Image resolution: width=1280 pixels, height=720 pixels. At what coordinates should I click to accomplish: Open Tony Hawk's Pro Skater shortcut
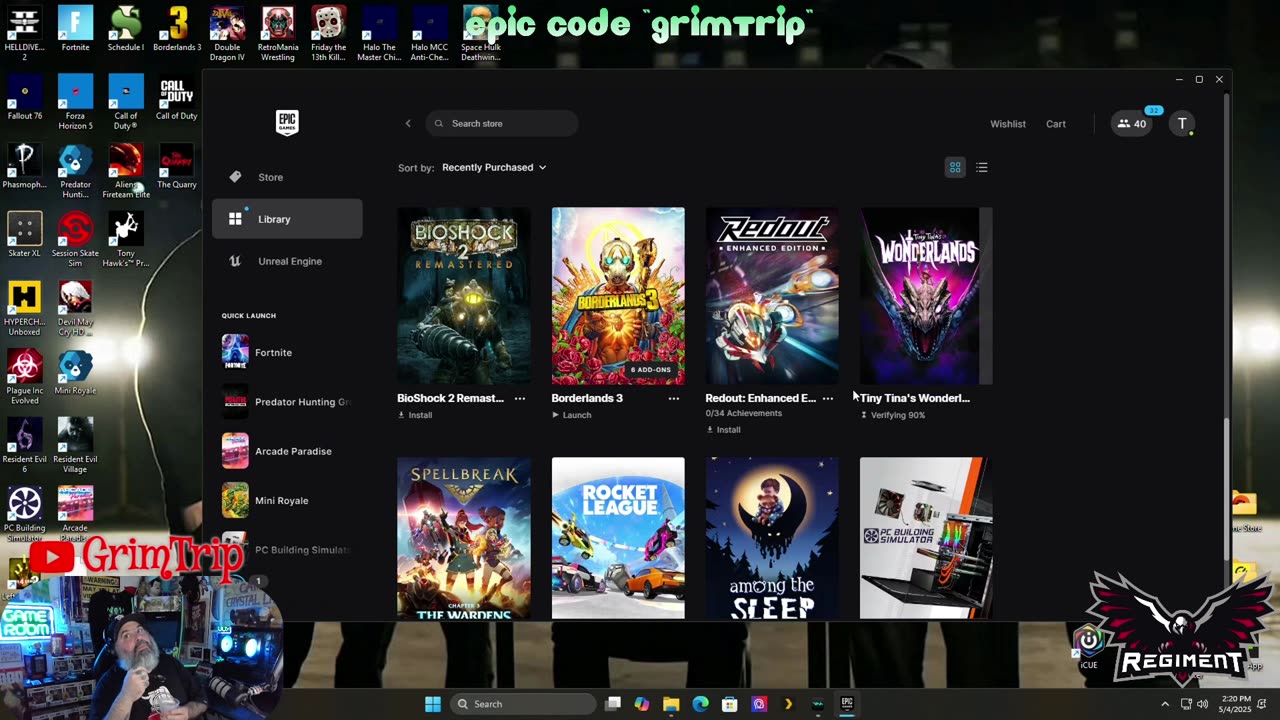(x=126, y=240)
